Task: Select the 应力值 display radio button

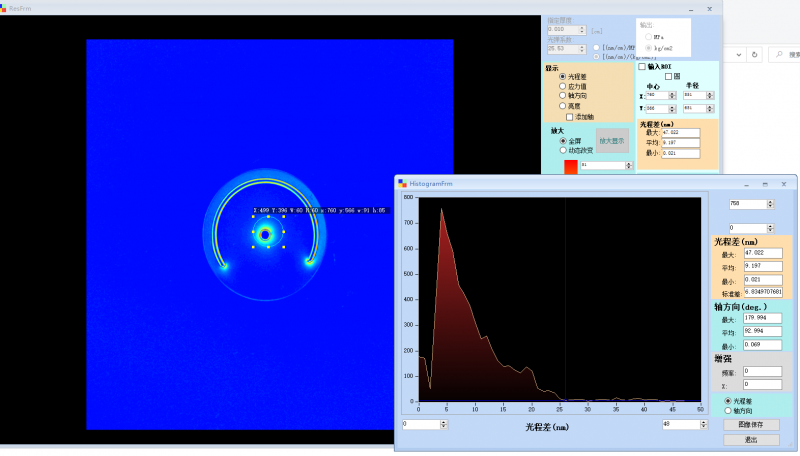Action: tap(562, 86)
